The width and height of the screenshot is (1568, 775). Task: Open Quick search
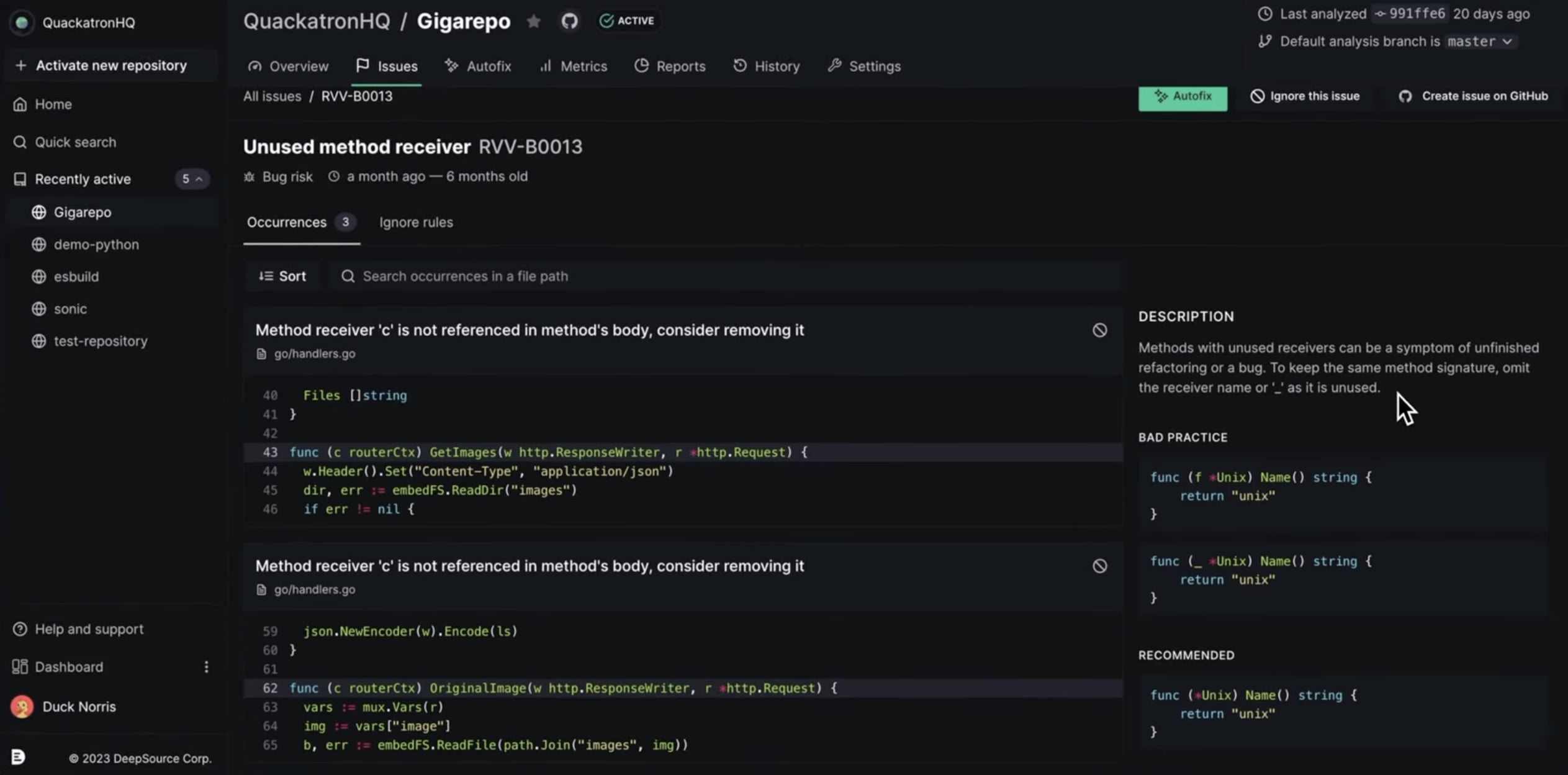(x=74, y=142)
